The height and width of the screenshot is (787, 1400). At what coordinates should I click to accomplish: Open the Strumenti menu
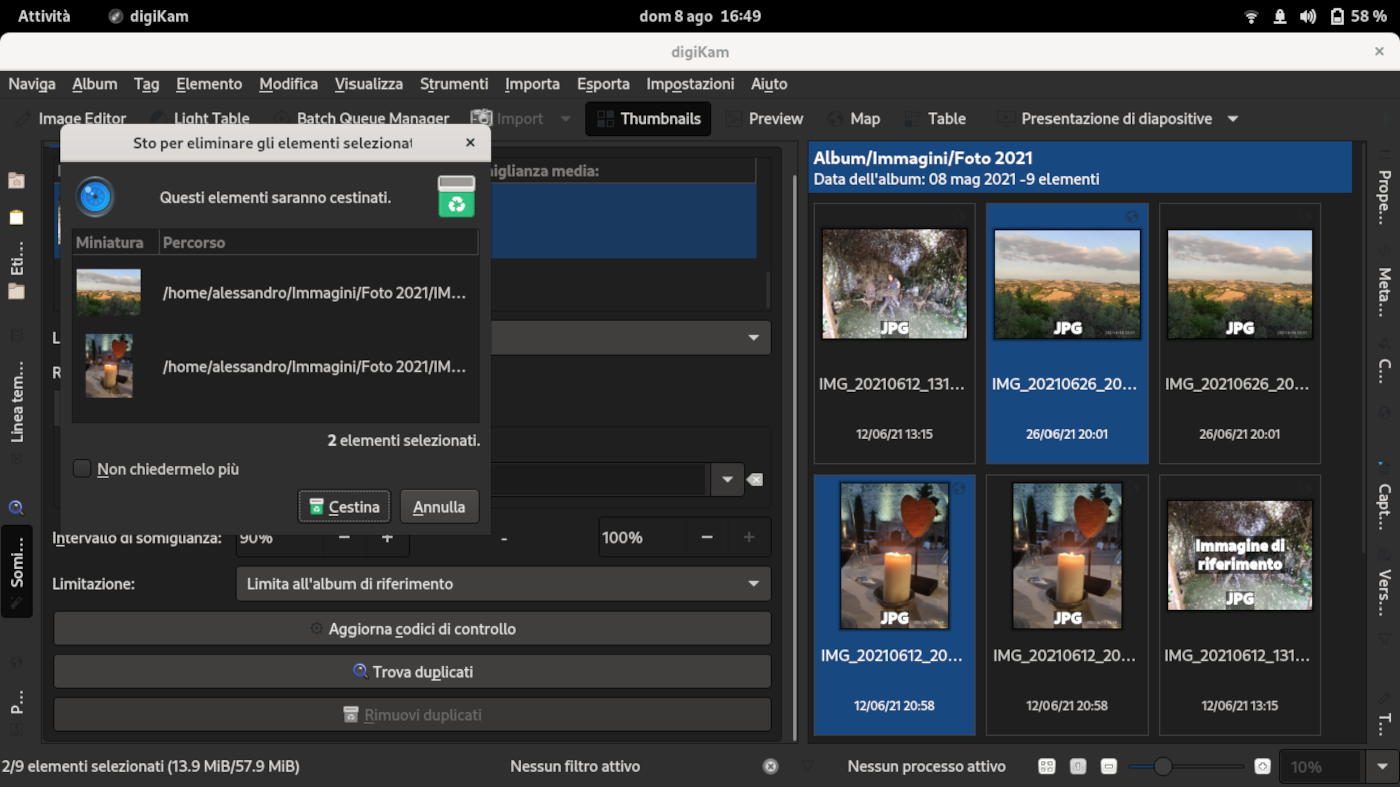pos(454,84)
